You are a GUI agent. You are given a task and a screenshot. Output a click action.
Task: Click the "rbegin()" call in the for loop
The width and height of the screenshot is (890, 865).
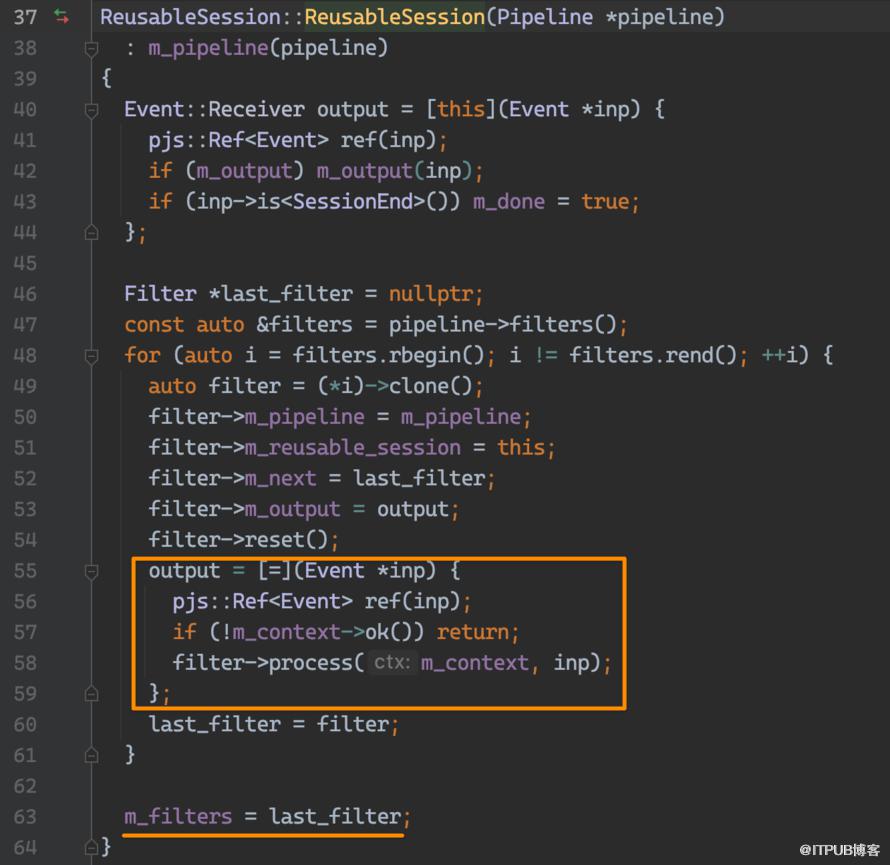coord(437,355)
